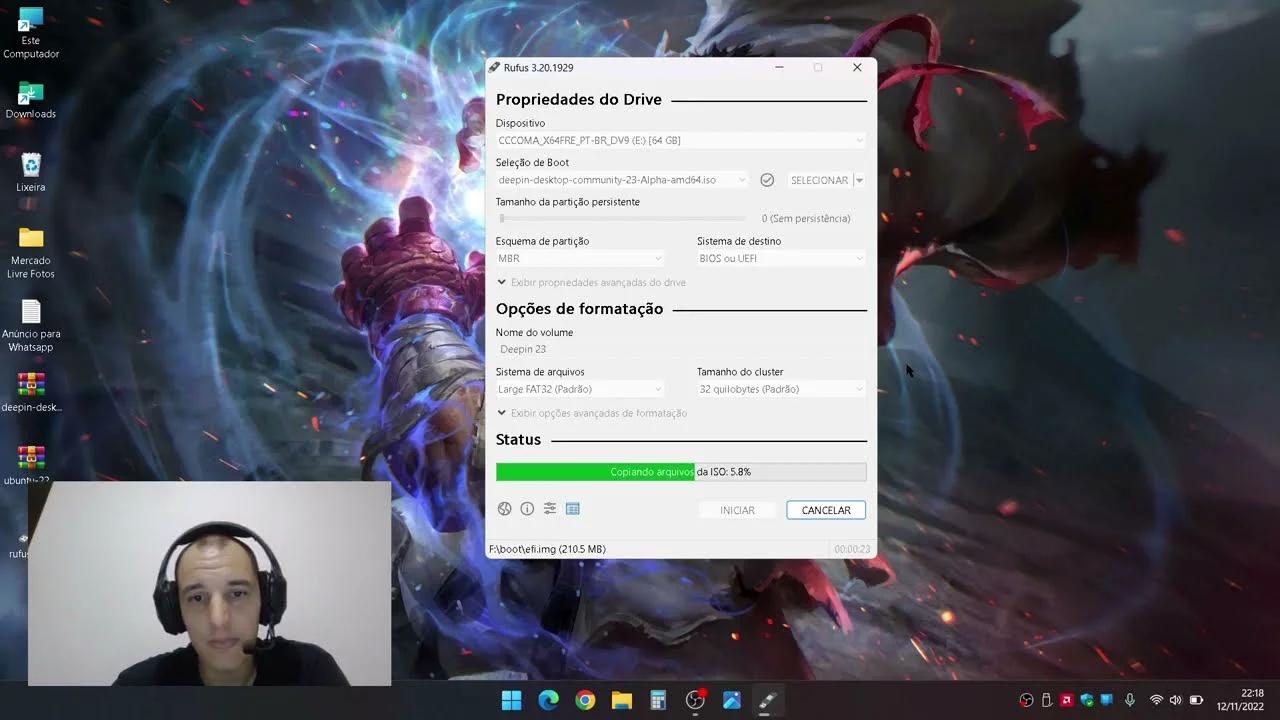The width and height of the screenshot is (1280, 720).
Task: Expand the arrow beside SELECIONAR button
Action: click(859, 181)
